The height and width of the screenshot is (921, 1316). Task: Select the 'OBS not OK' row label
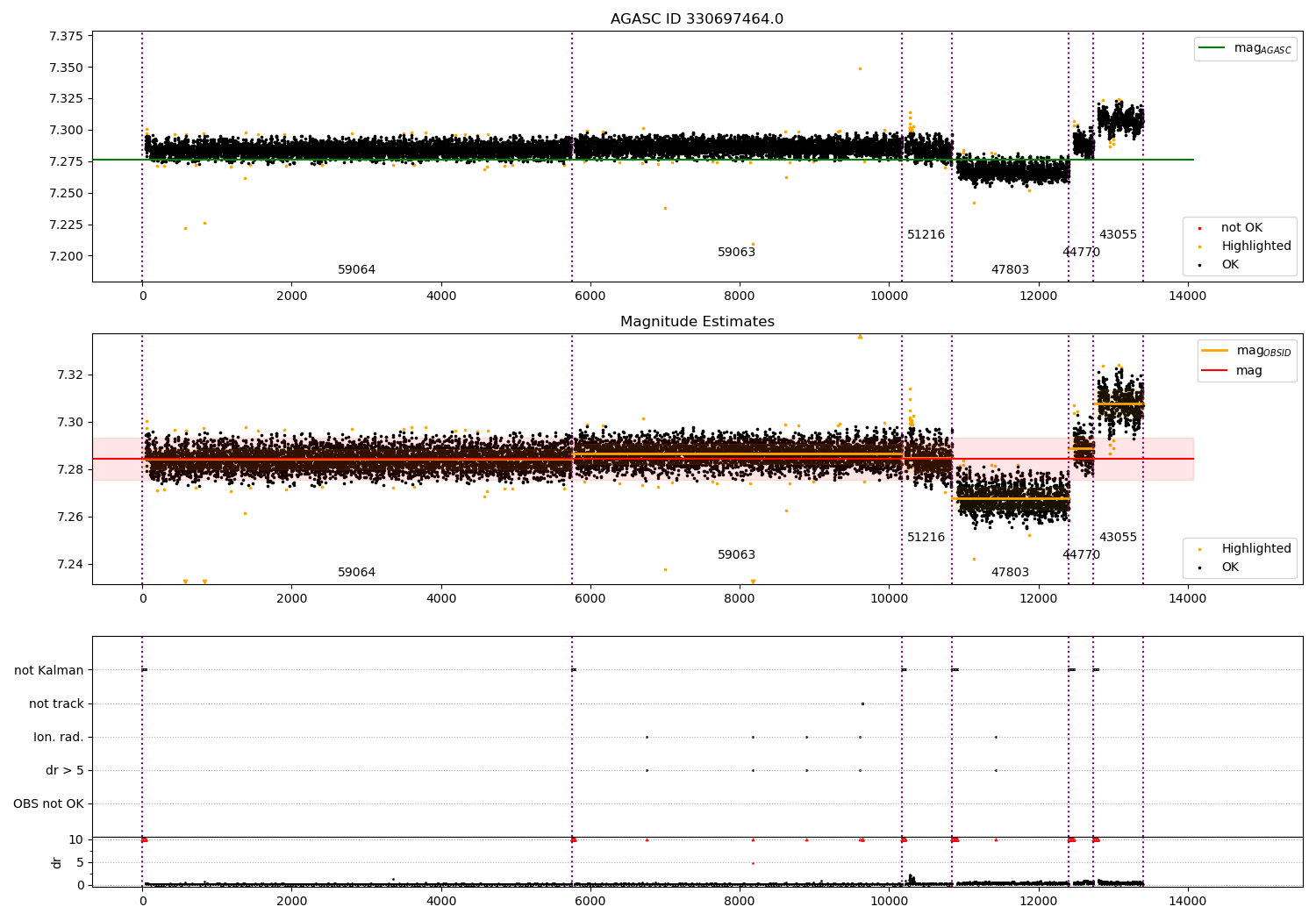(48, 803)
